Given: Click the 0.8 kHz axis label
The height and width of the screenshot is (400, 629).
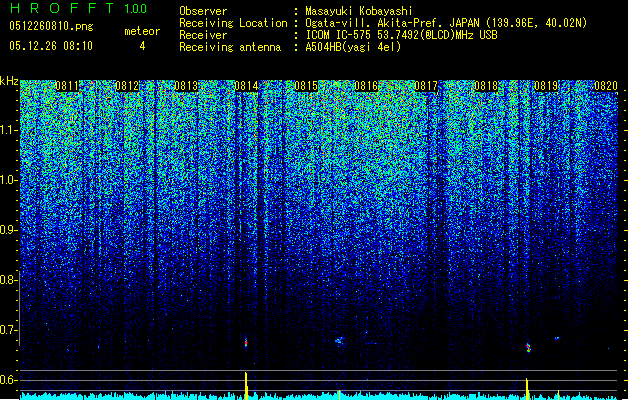Looking at the screenshot, I should pos(8,280).
